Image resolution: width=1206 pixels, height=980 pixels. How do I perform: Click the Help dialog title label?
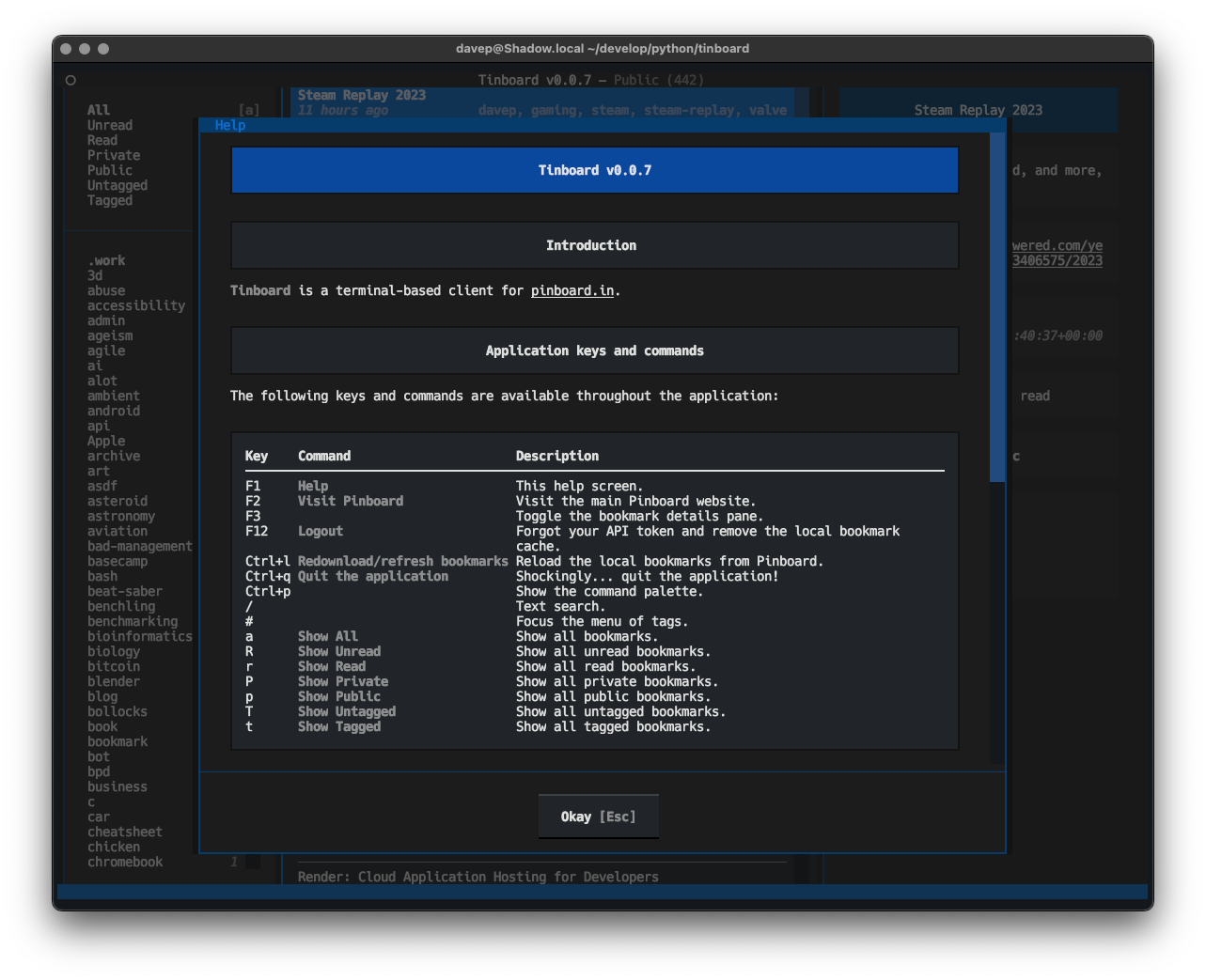tap(230, 125)
